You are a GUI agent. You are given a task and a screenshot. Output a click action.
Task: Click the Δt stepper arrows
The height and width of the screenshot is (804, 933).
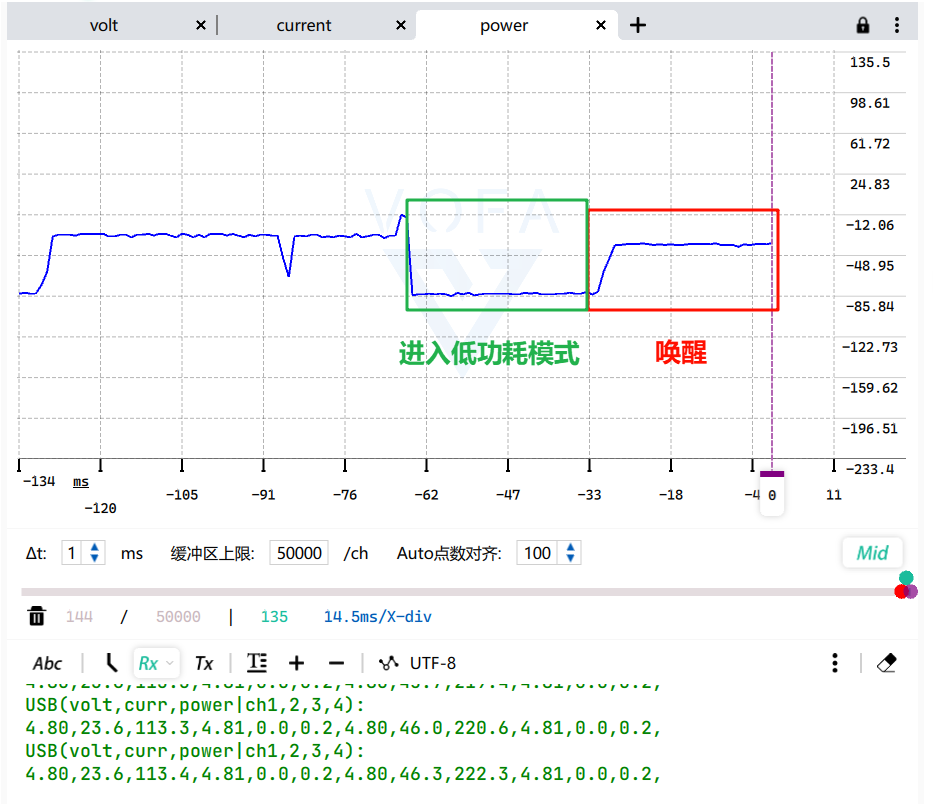point(95,553)
